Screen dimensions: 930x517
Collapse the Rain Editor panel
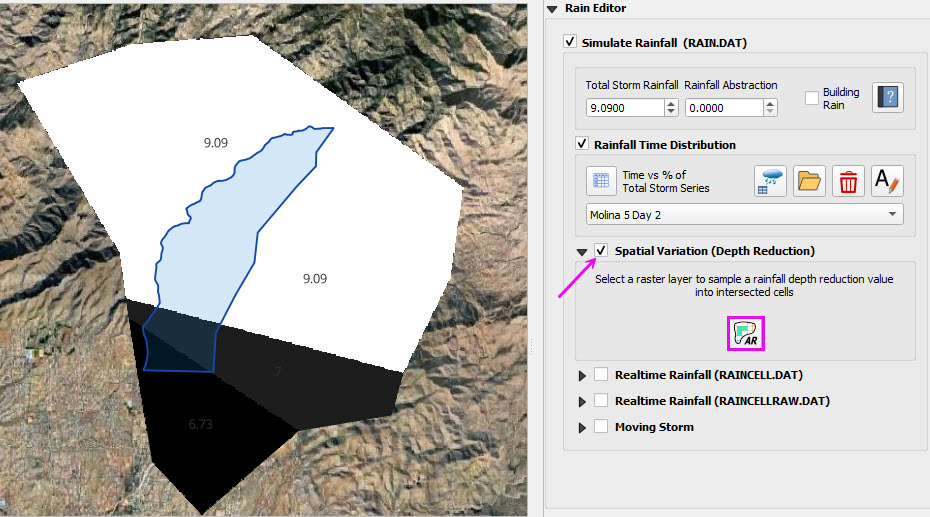pos(552,9)
